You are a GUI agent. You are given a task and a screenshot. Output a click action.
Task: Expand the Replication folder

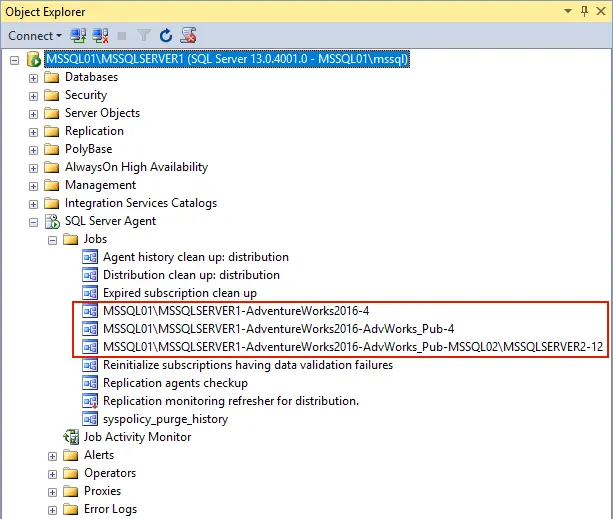coord(33,132)
